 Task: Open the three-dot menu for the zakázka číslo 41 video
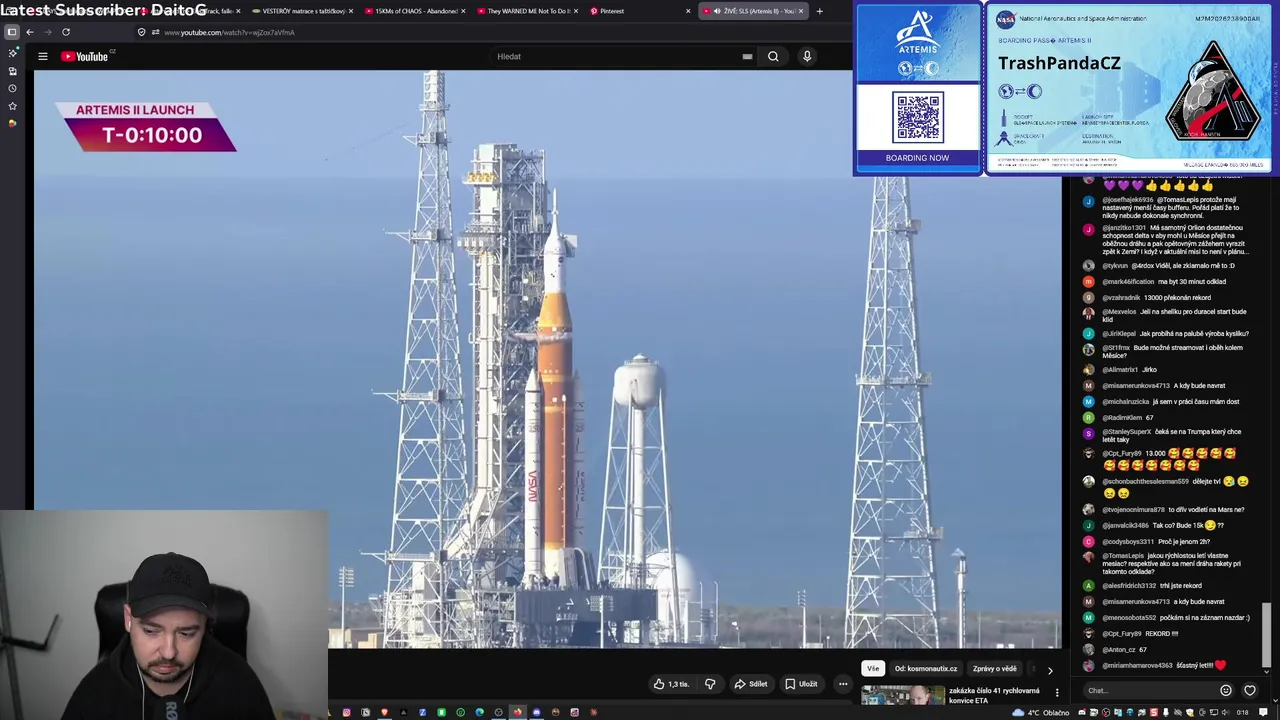point(1057,692)
